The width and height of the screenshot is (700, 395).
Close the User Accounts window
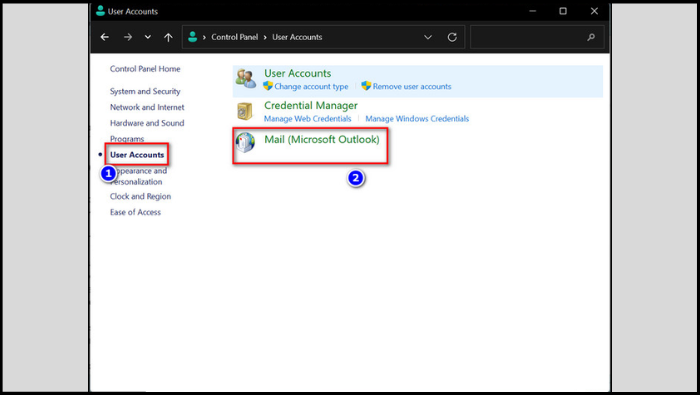coord(594,11)
